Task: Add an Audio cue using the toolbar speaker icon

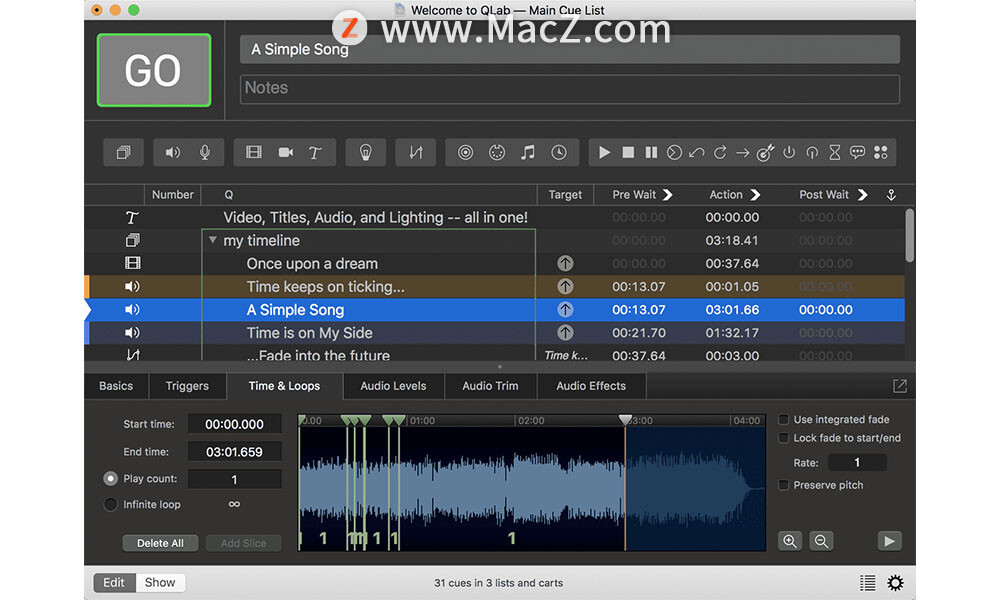Action: pos(173,152)
